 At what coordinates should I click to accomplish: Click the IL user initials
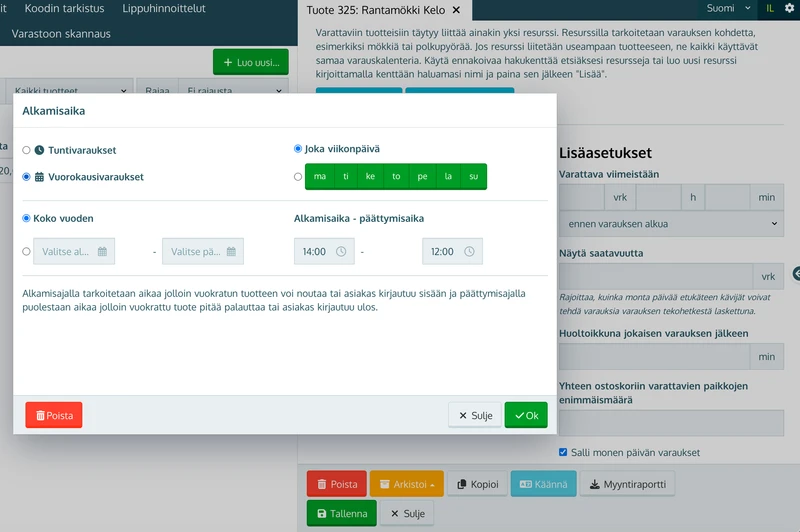click(x=770, y=8)
